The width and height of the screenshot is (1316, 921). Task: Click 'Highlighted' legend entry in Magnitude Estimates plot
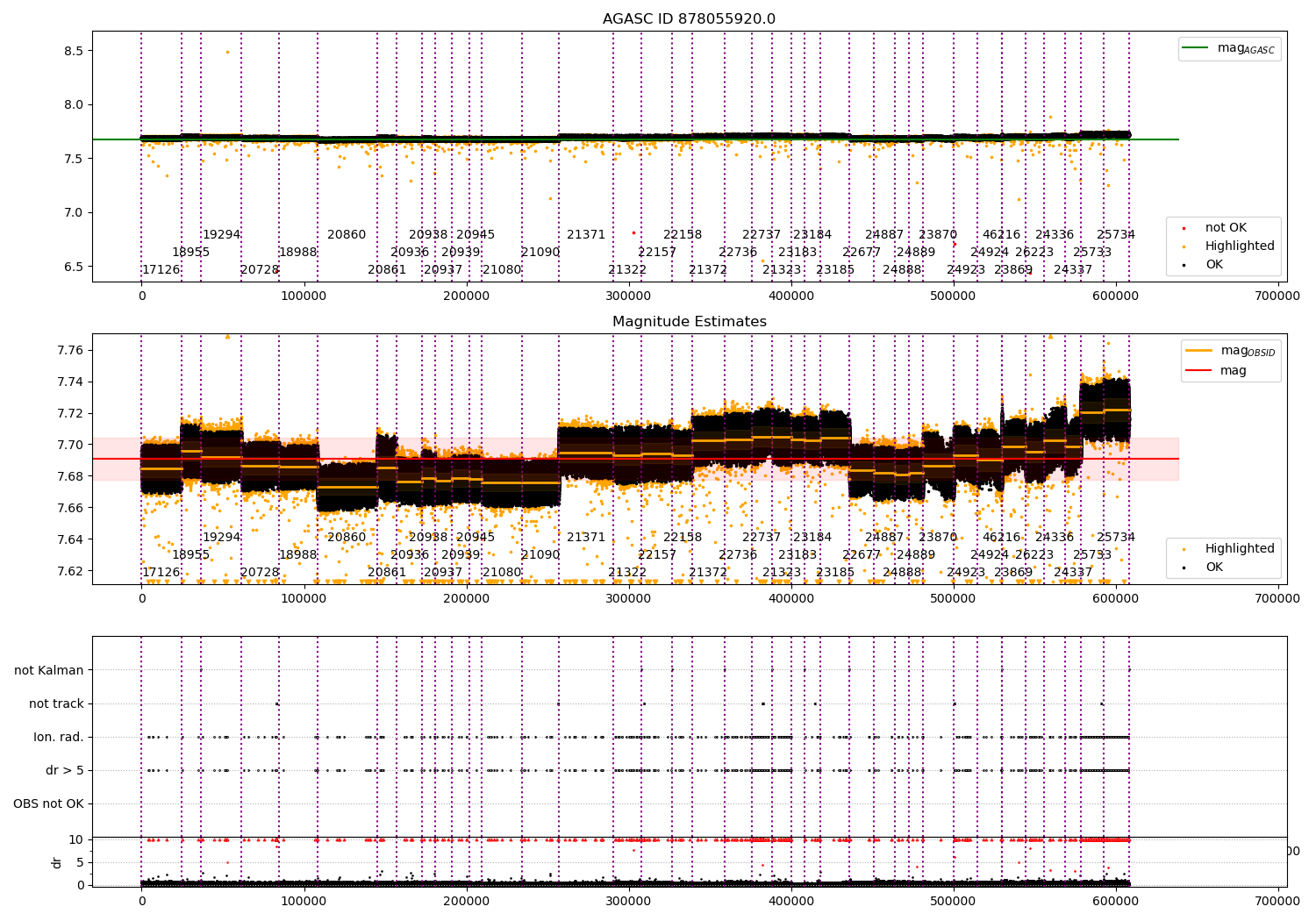point(1228,548)
